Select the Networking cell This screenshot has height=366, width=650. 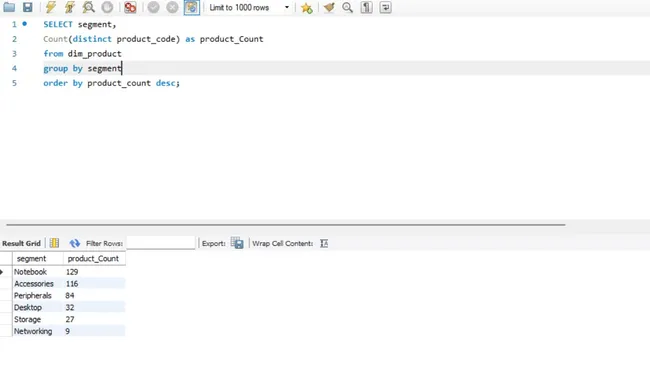38,332
